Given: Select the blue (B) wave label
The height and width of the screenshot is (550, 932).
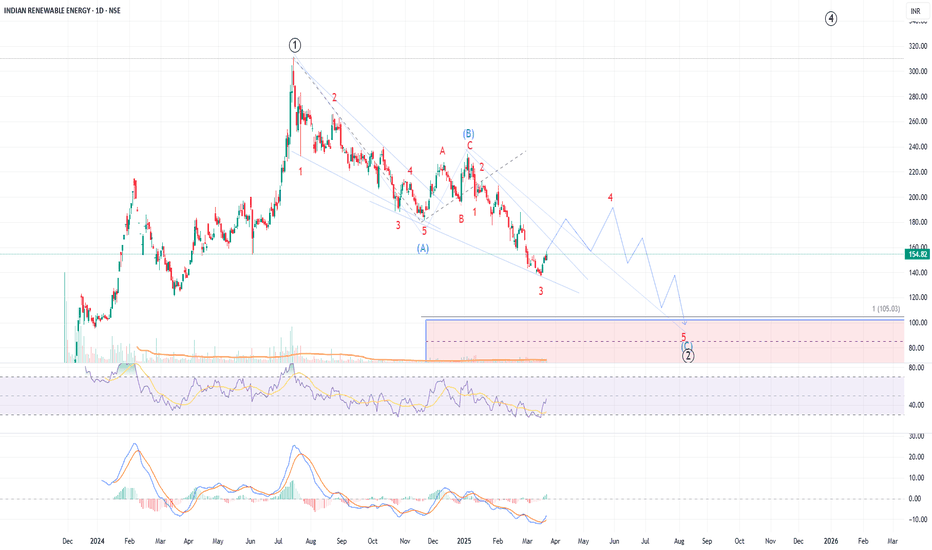Looking at the screenshot, I should coord(468,134).
